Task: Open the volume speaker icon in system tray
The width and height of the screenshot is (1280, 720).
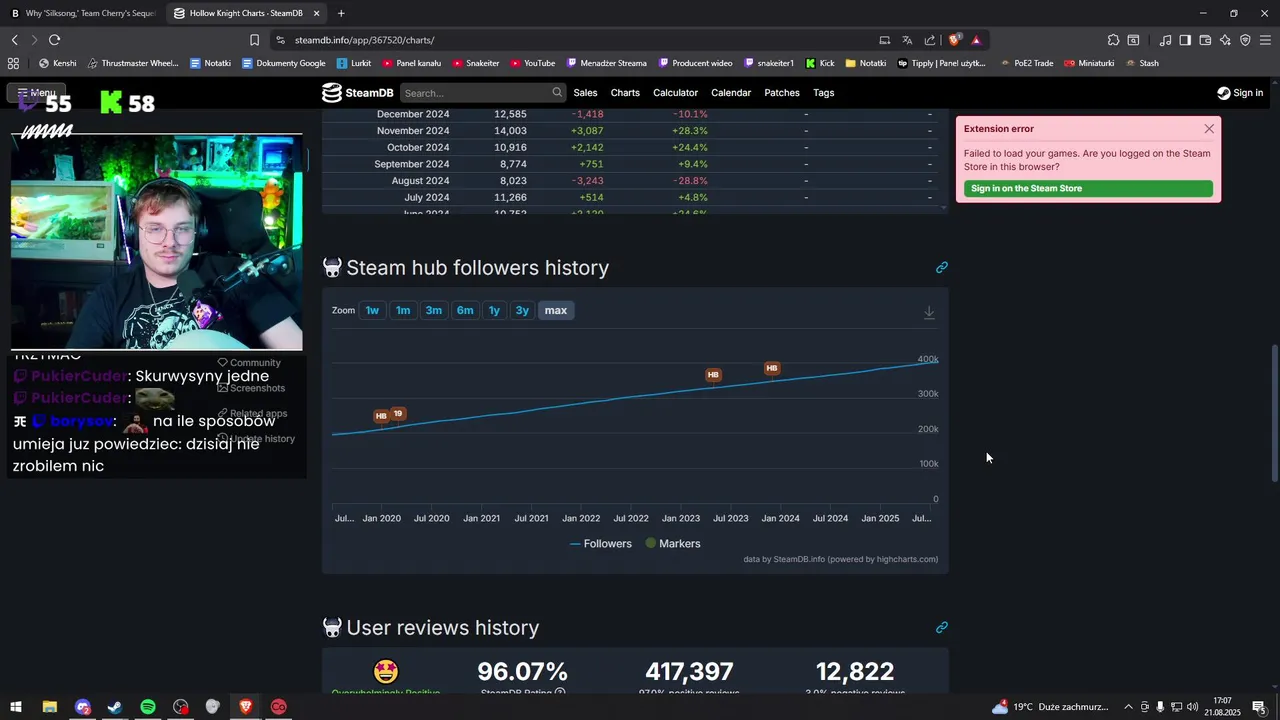Action: [x=1192, y=707]
